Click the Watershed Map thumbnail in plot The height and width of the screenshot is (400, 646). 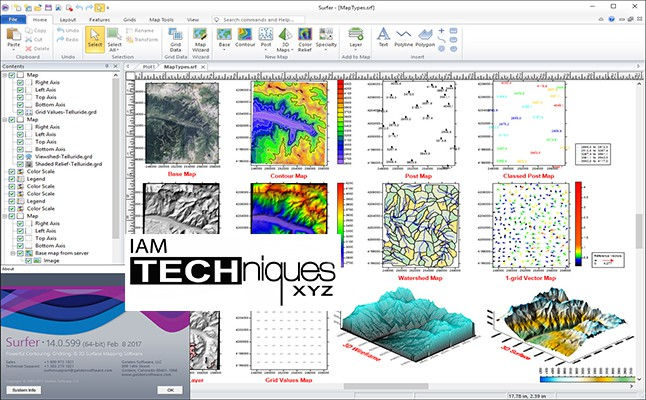[420, 225]
